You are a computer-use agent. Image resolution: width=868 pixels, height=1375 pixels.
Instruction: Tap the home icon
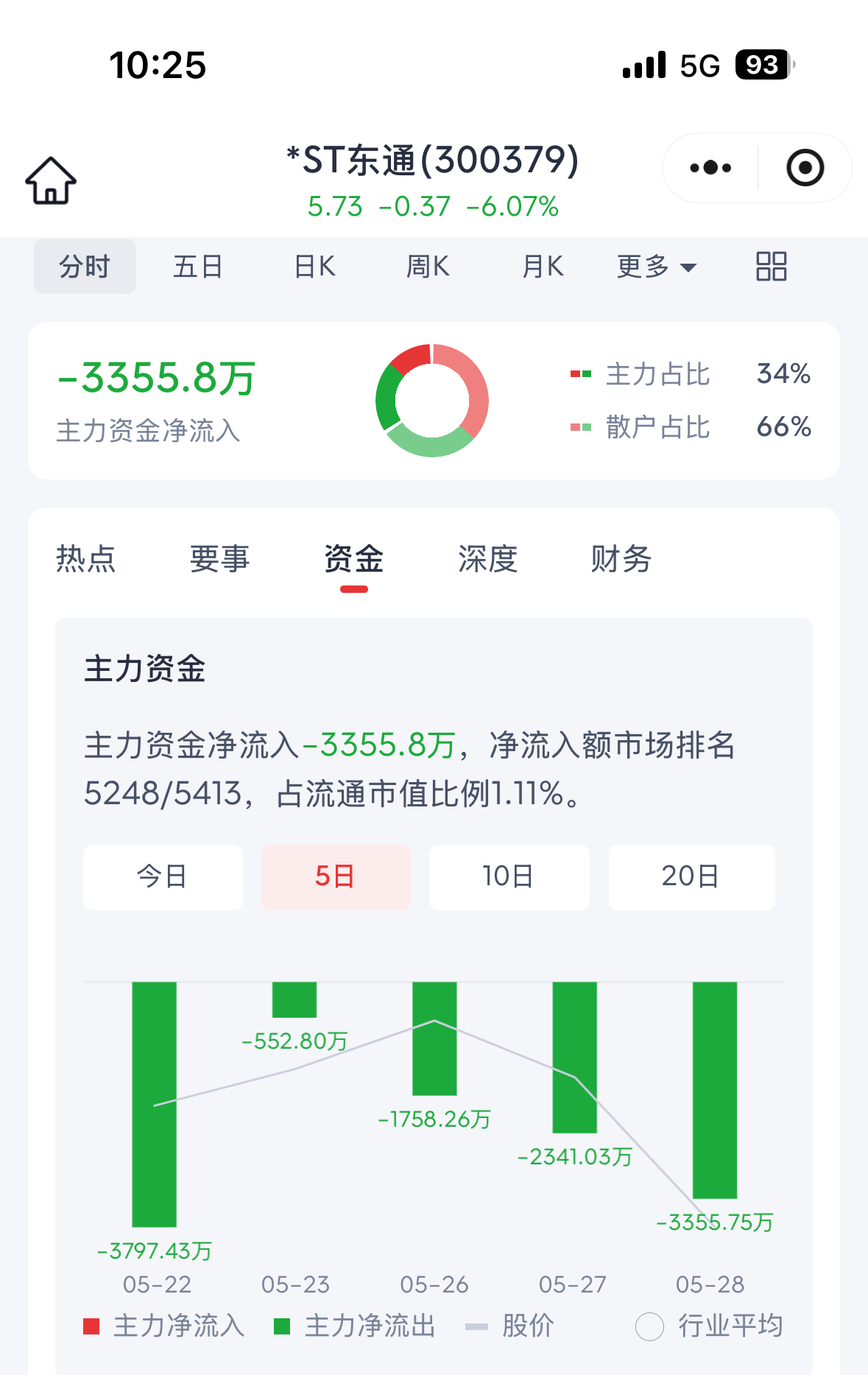[x=51, y=180]
